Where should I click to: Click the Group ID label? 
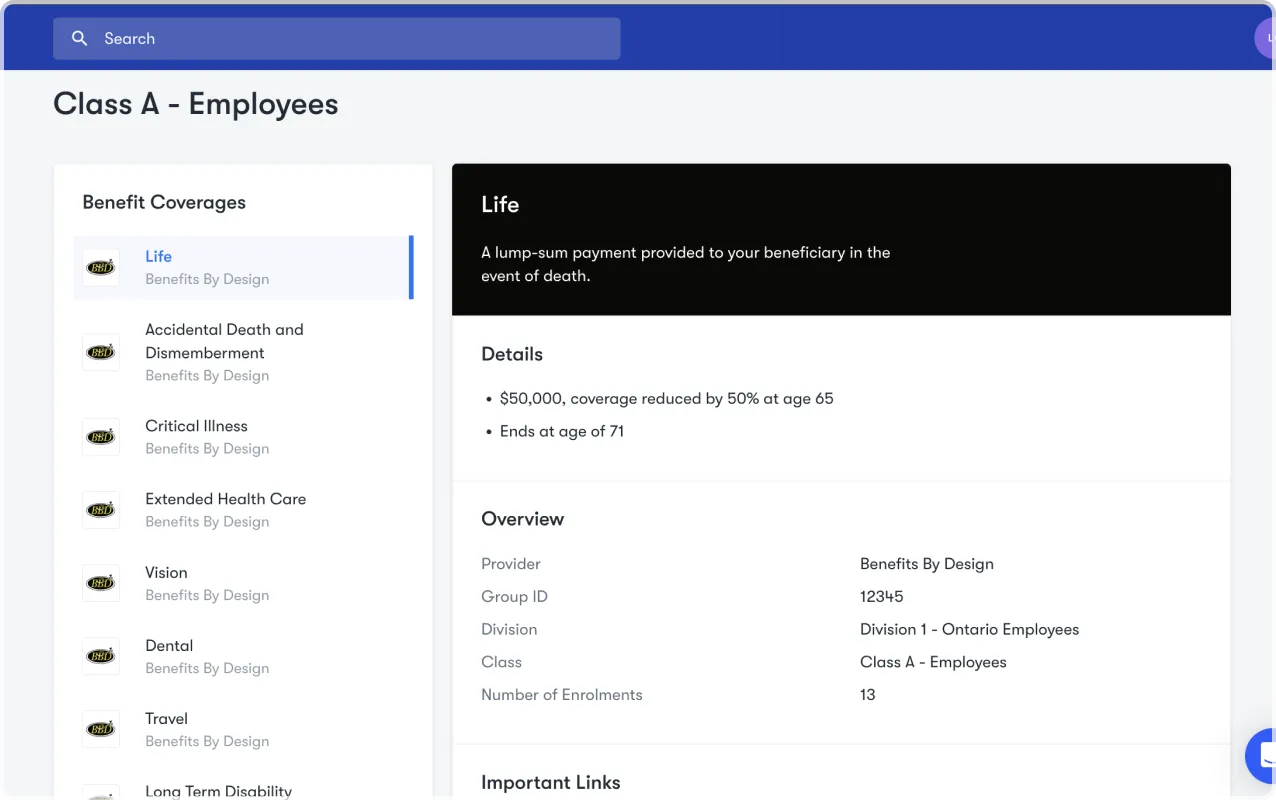tap(515, 597)
